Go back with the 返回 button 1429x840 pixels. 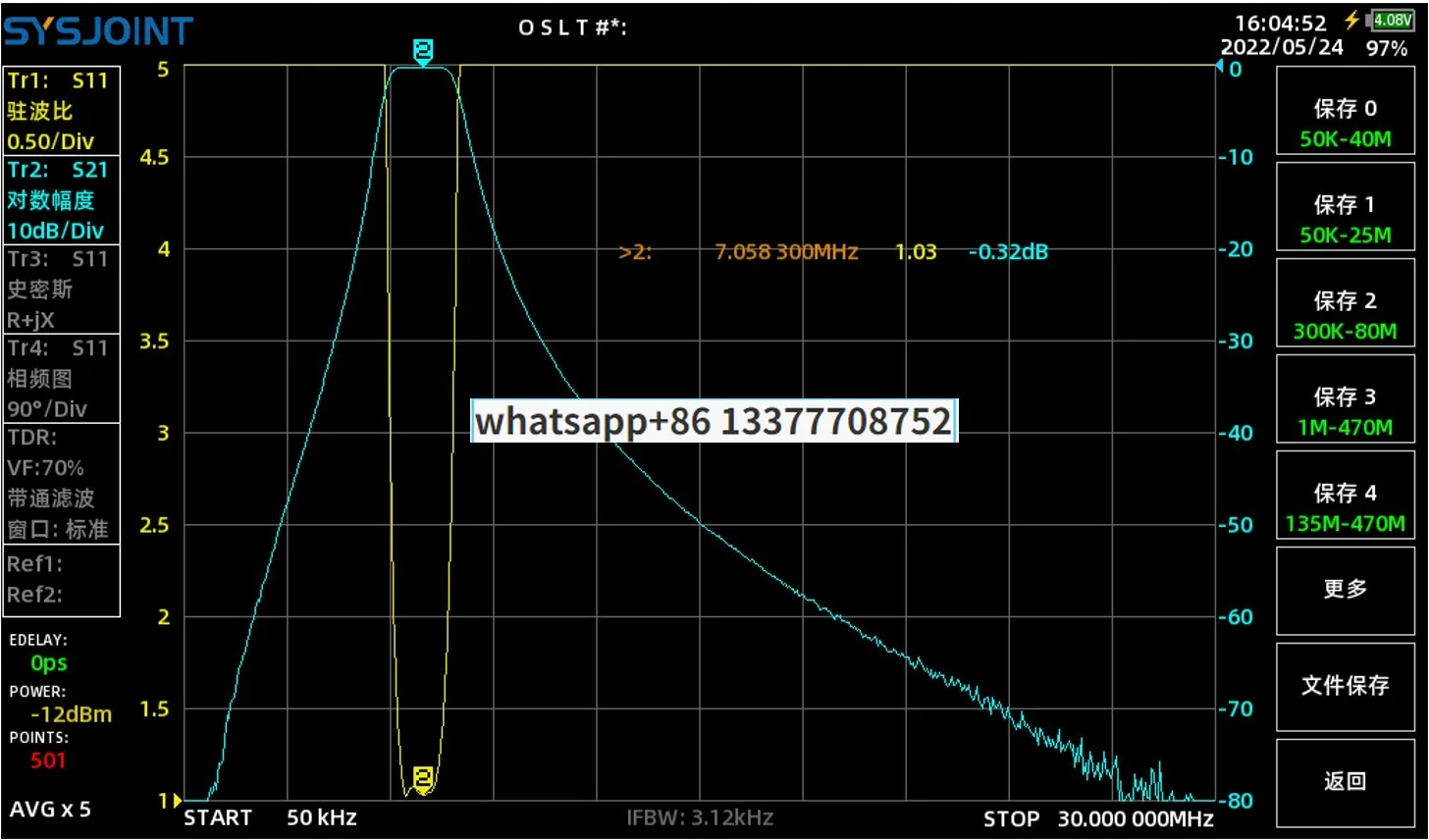[1345, 783]
